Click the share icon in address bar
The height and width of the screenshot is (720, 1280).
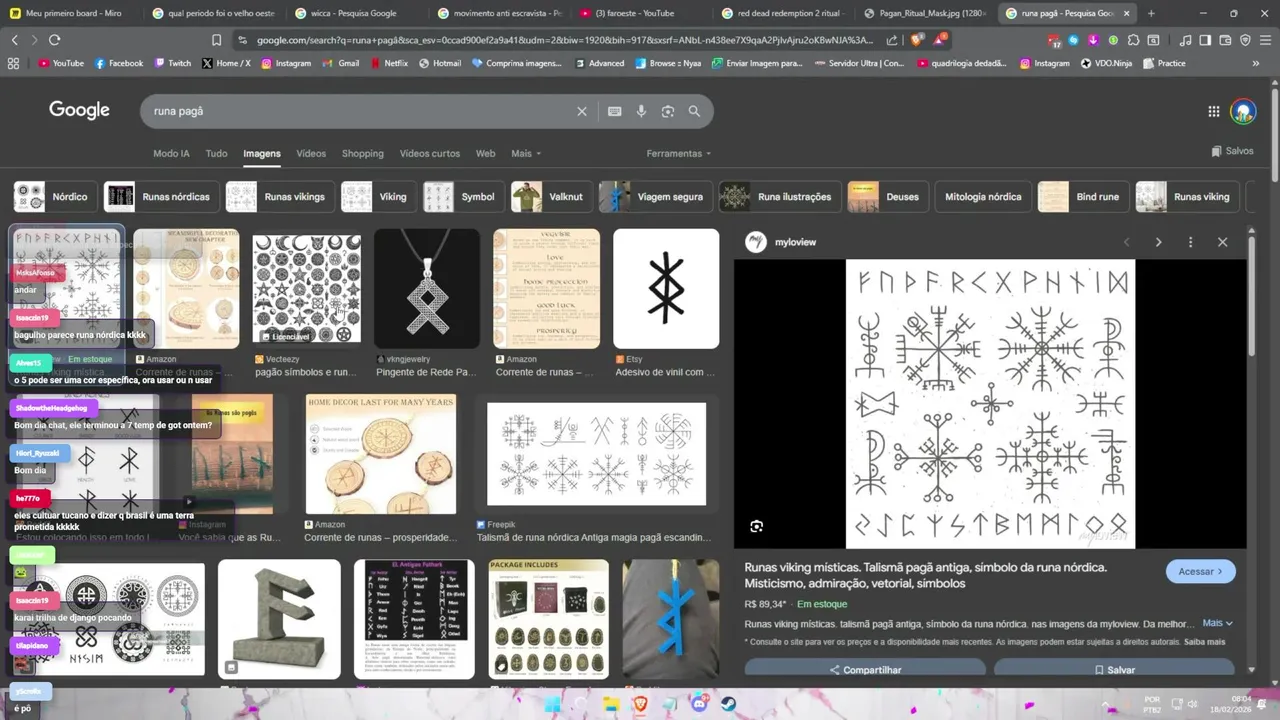893,40
